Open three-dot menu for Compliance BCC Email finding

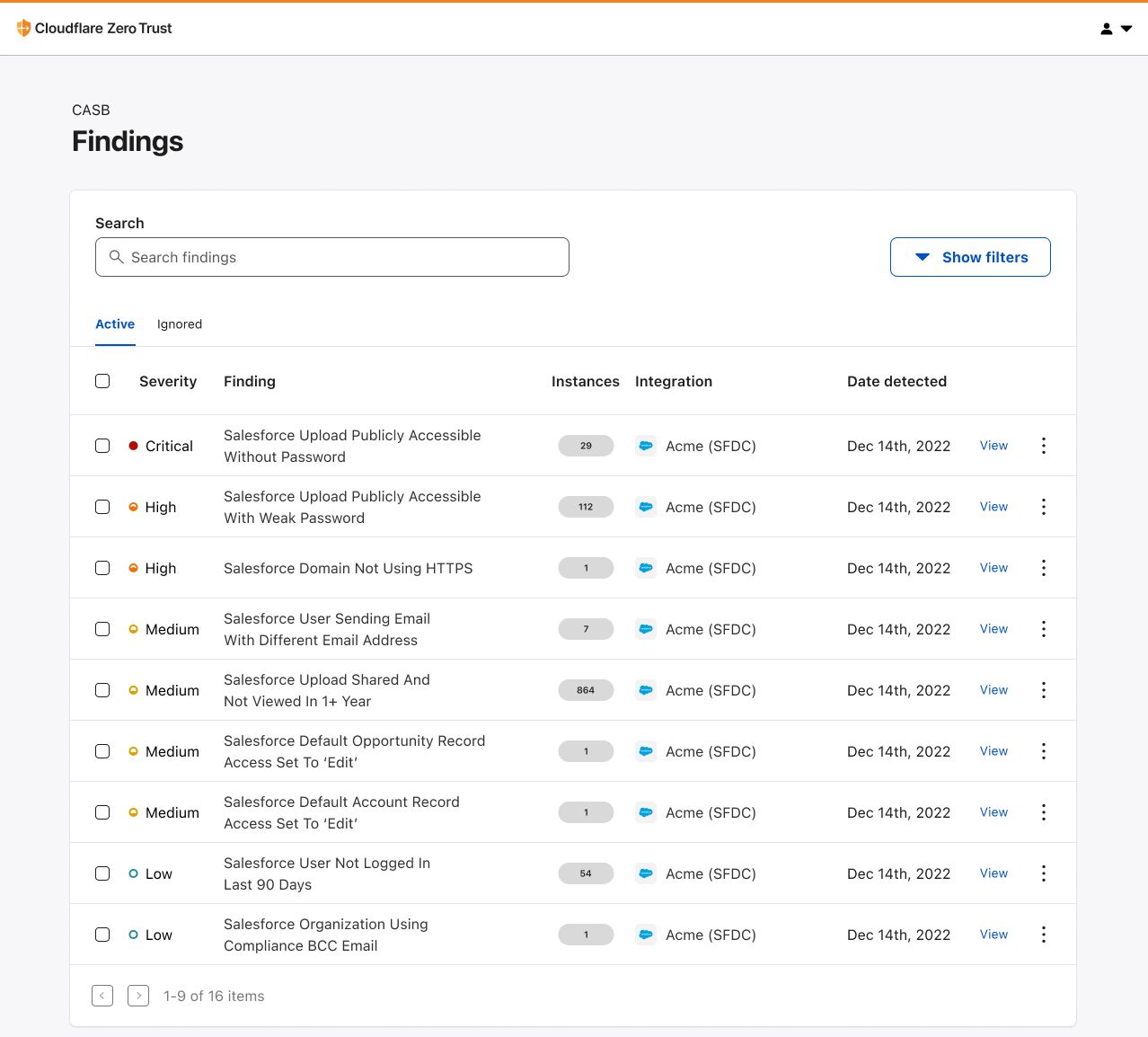click(x=1044, y=935)
